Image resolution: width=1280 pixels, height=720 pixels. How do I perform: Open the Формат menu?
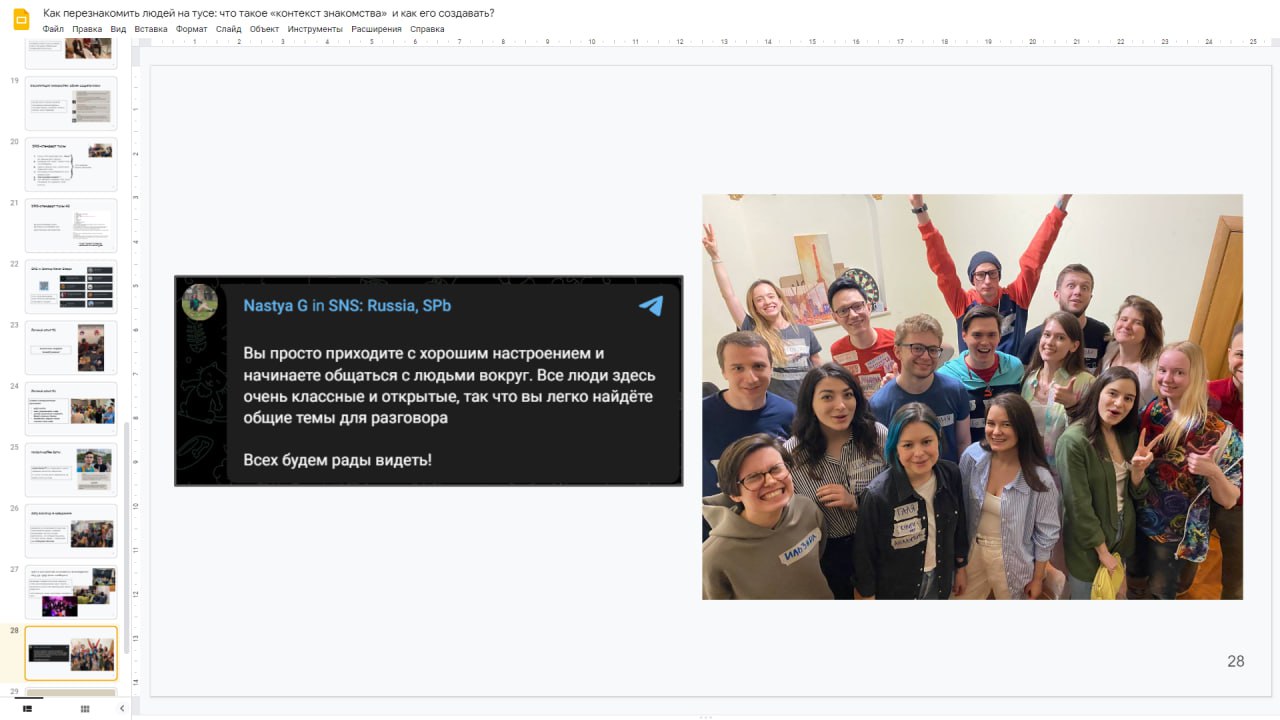[x=191, y=29]
